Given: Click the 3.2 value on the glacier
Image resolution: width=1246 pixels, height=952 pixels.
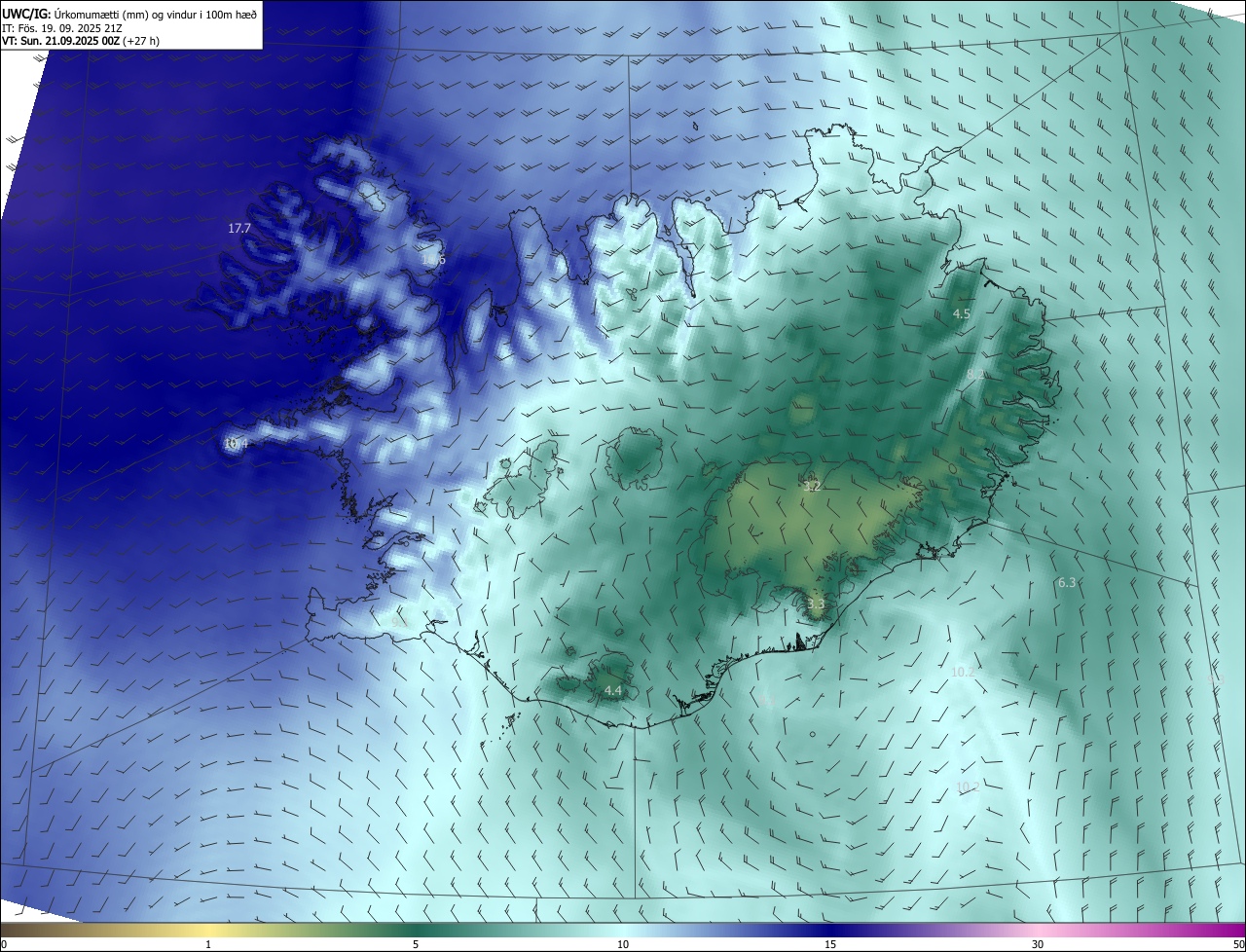Looking at the screenshot, I should [x=812, y=486].
